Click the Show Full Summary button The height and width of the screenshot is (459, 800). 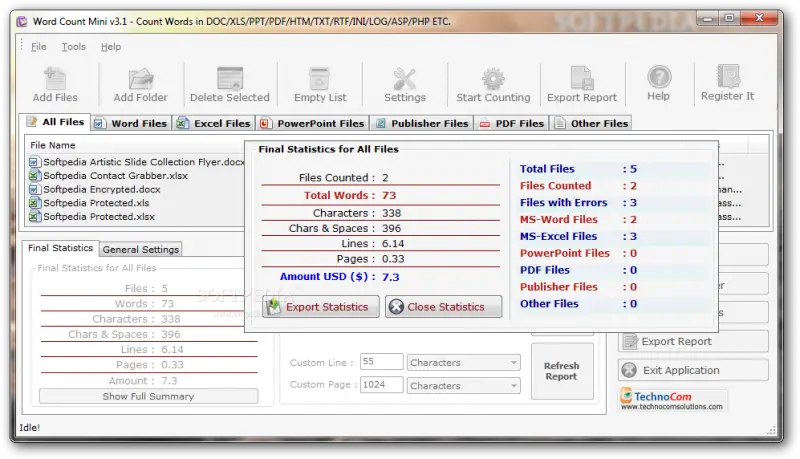coord(148,396)
